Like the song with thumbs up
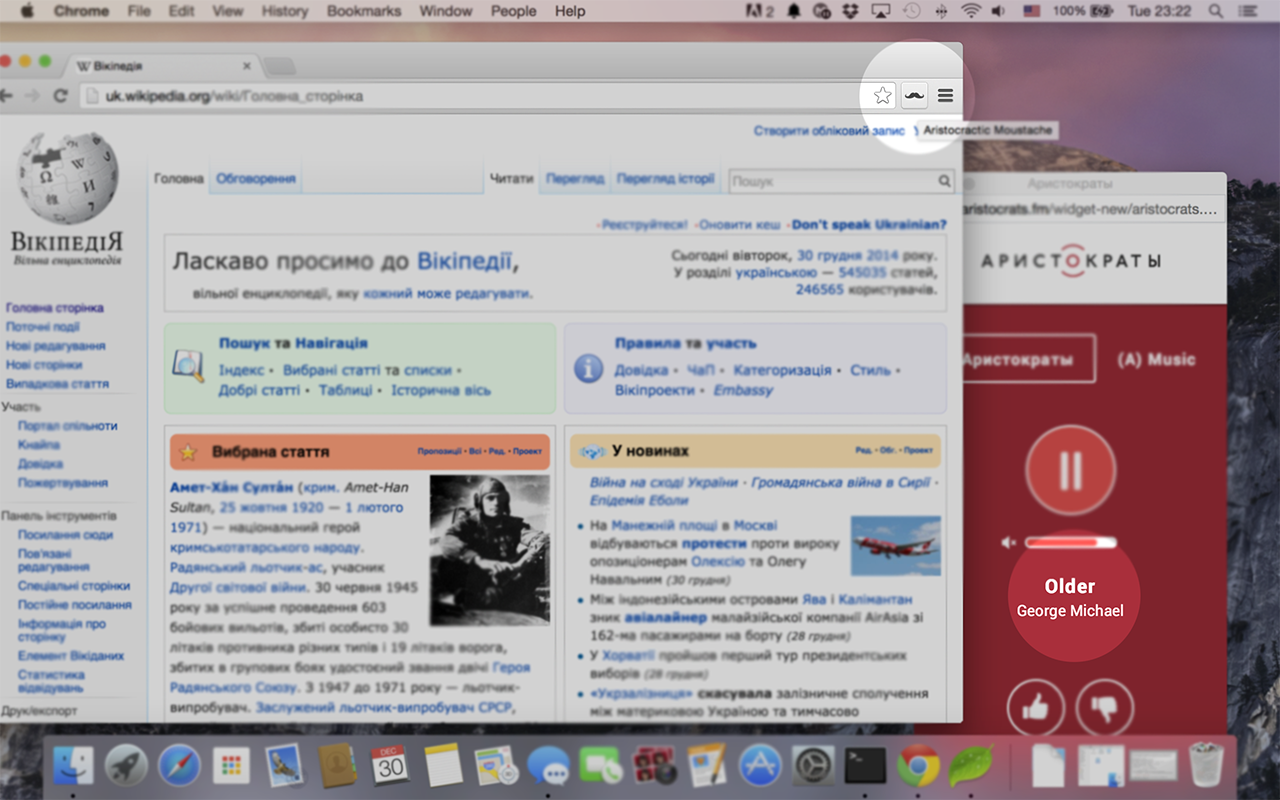 pos(1035,709)
